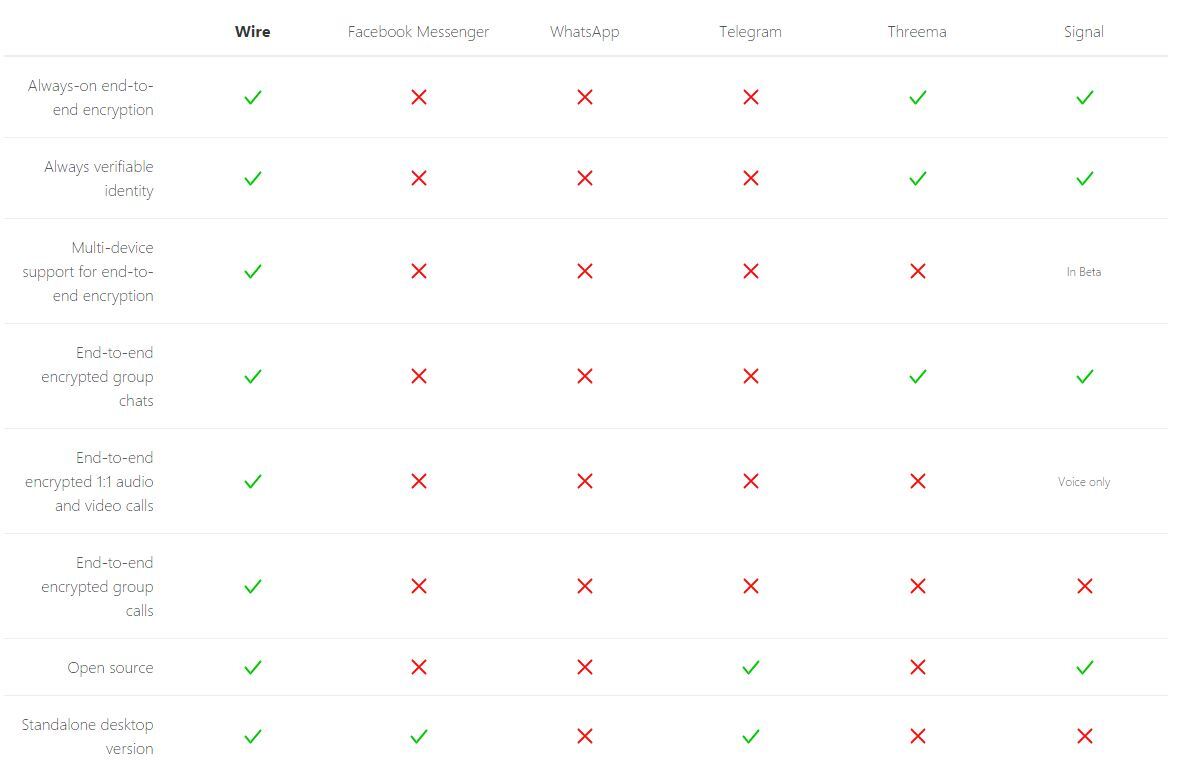
Task: Click the Threema column header
Action: (917, 32)
